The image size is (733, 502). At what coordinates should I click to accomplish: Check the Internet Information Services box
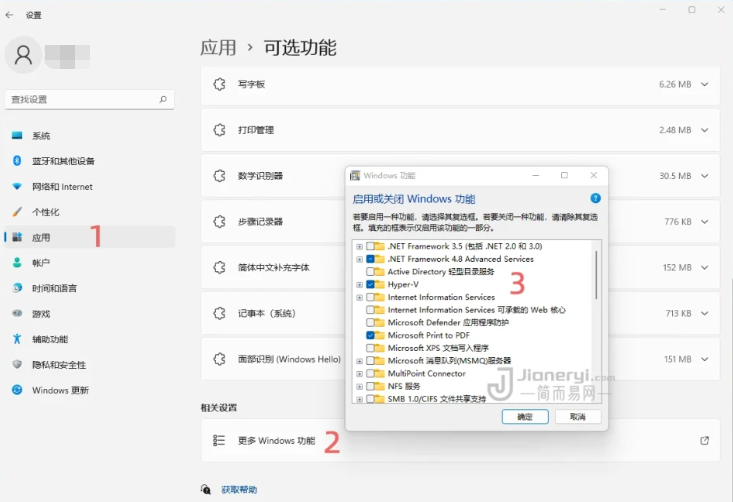370,297
